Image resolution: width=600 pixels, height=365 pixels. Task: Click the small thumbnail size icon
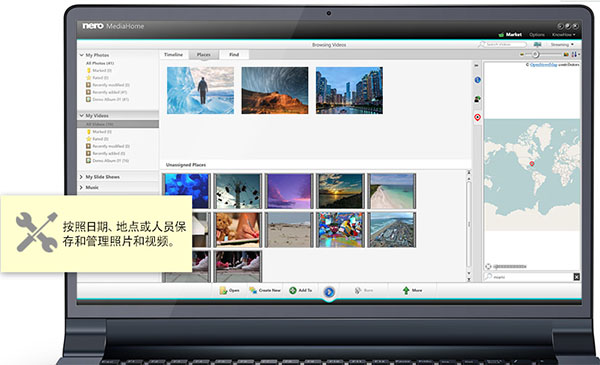tap(521, 55)
